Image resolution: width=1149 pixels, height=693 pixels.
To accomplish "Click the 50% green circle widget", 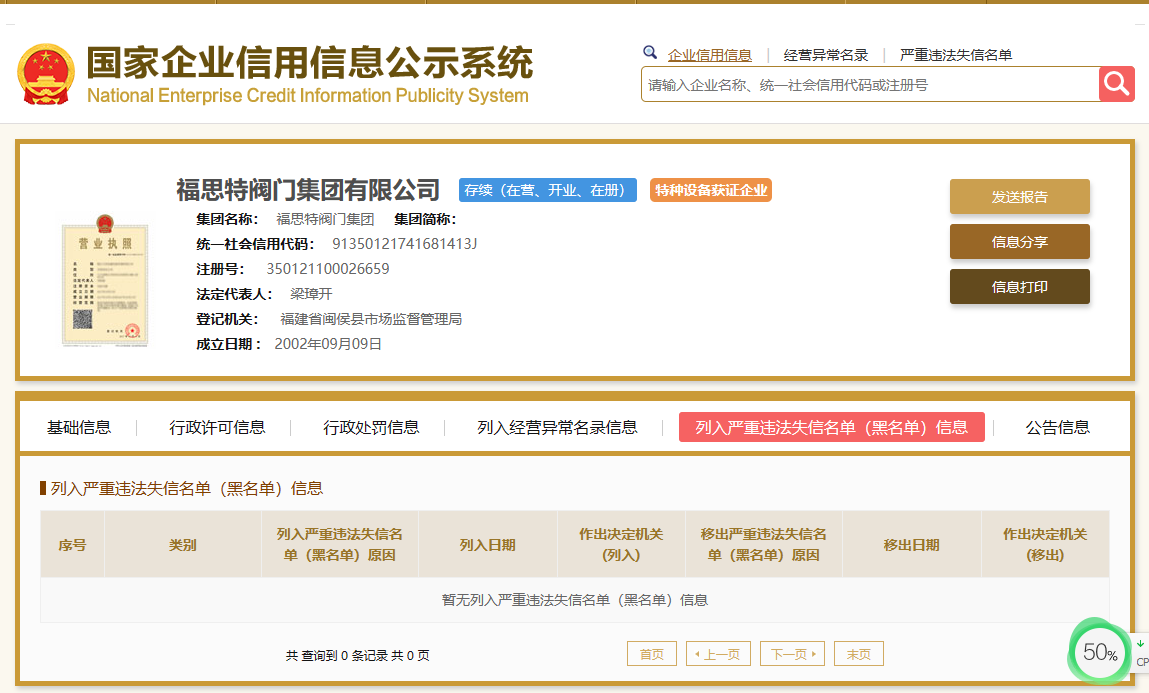I will (1098, 651).
